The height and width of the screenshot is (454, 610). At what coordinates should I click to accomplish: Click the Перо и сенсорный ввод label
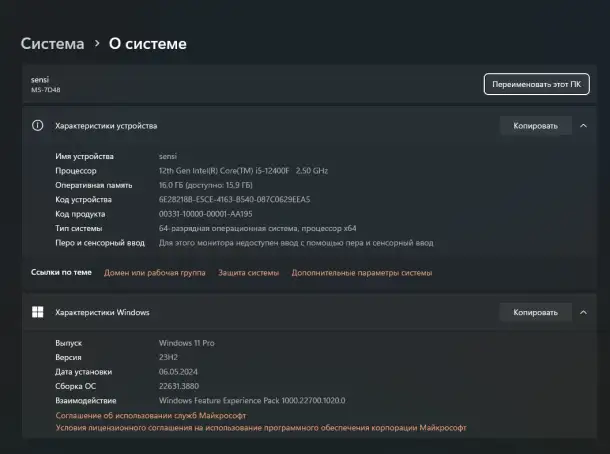point(100,243)
